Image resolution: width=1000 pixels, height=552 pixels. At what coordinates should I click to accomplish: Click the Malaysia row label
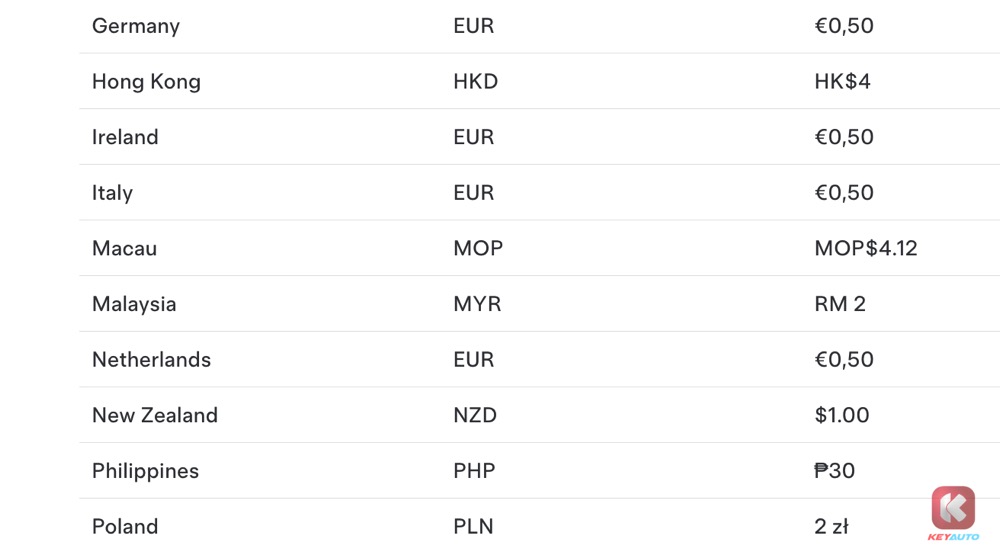(x=134, y=304)
